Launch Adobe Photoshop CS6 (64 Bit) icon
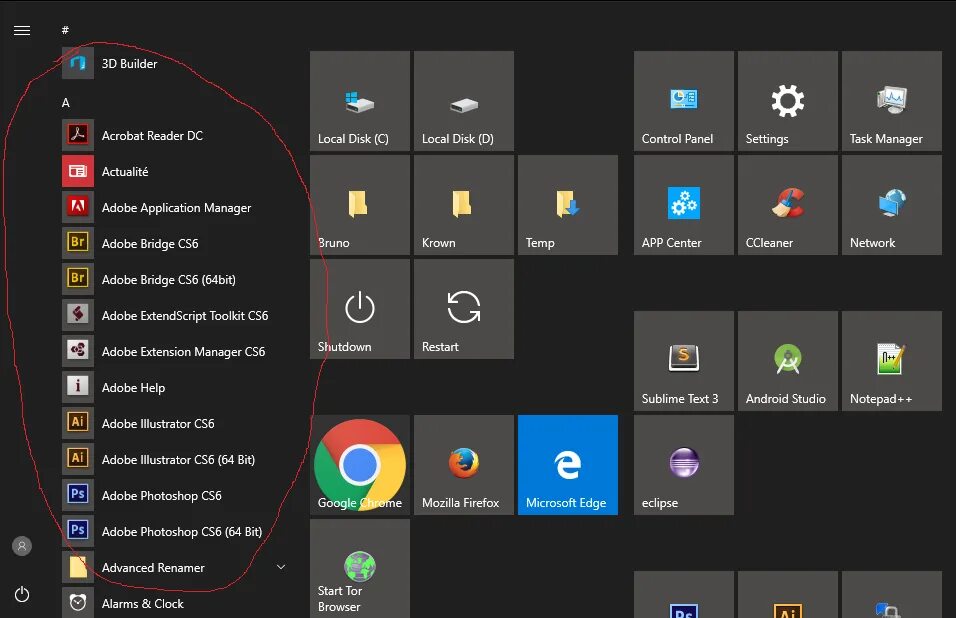 78,531
